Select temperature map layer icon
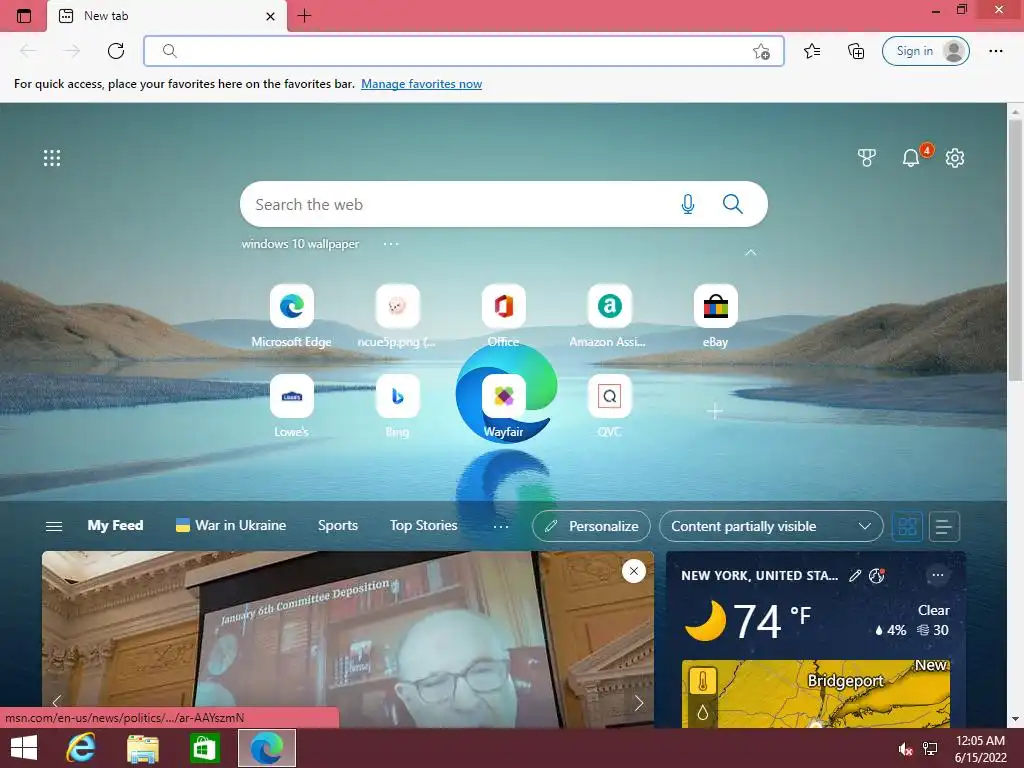The height and width of the screenshot is (768, 1024). (x=703, y=682)
